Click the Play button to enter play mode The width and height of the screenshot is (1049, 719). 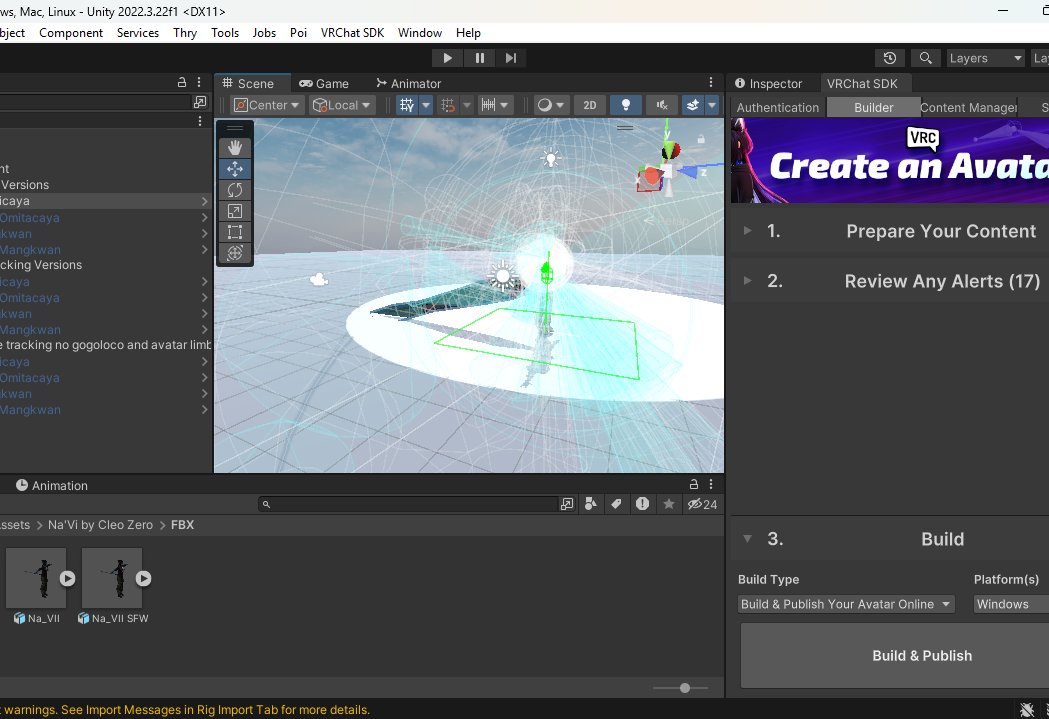(x=448, y=58)
